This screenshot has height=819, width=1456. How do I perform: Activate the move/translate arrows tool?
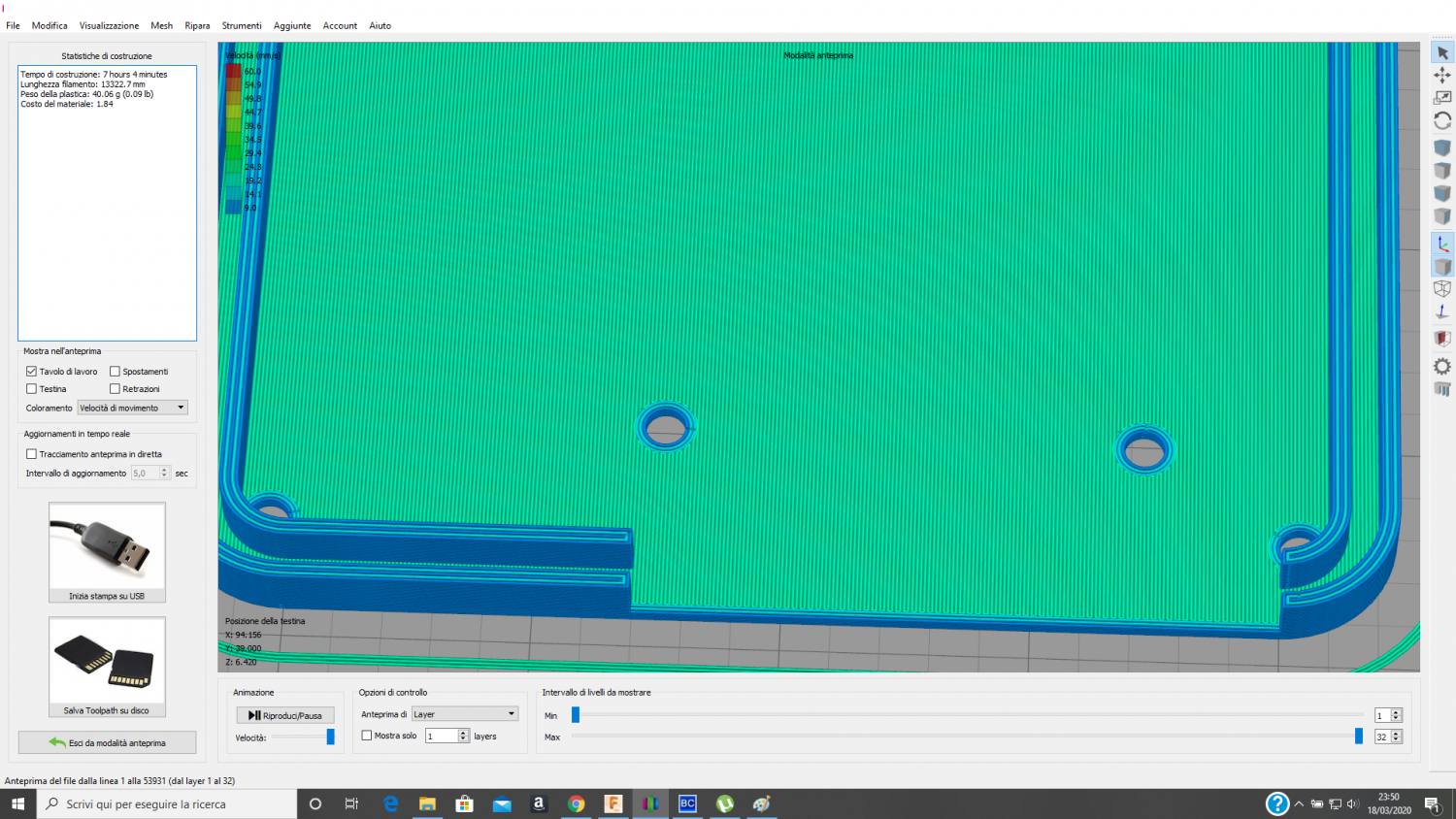1442,75
